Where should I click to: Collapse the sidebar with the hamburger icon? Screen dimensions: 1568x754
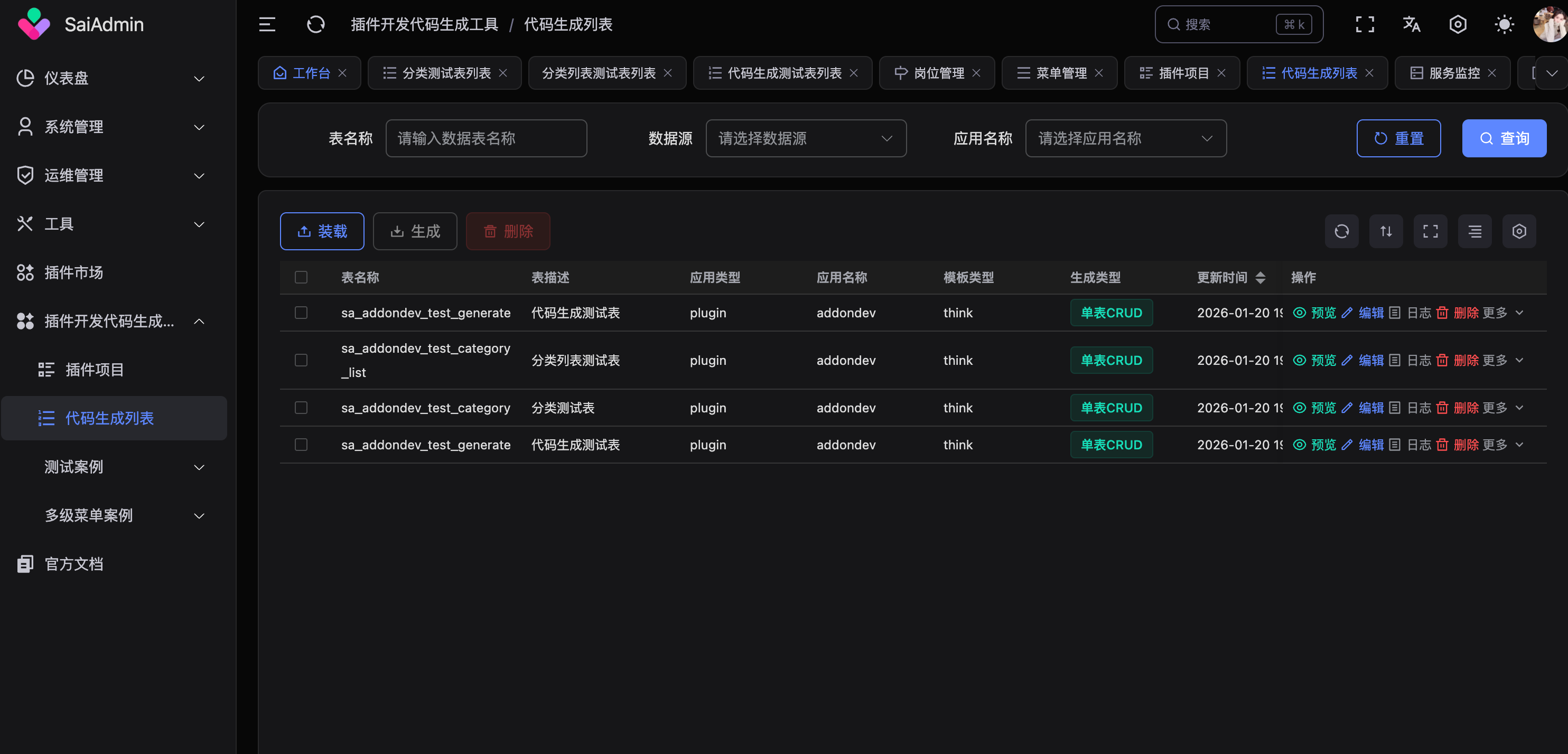(x=267, y=24)
